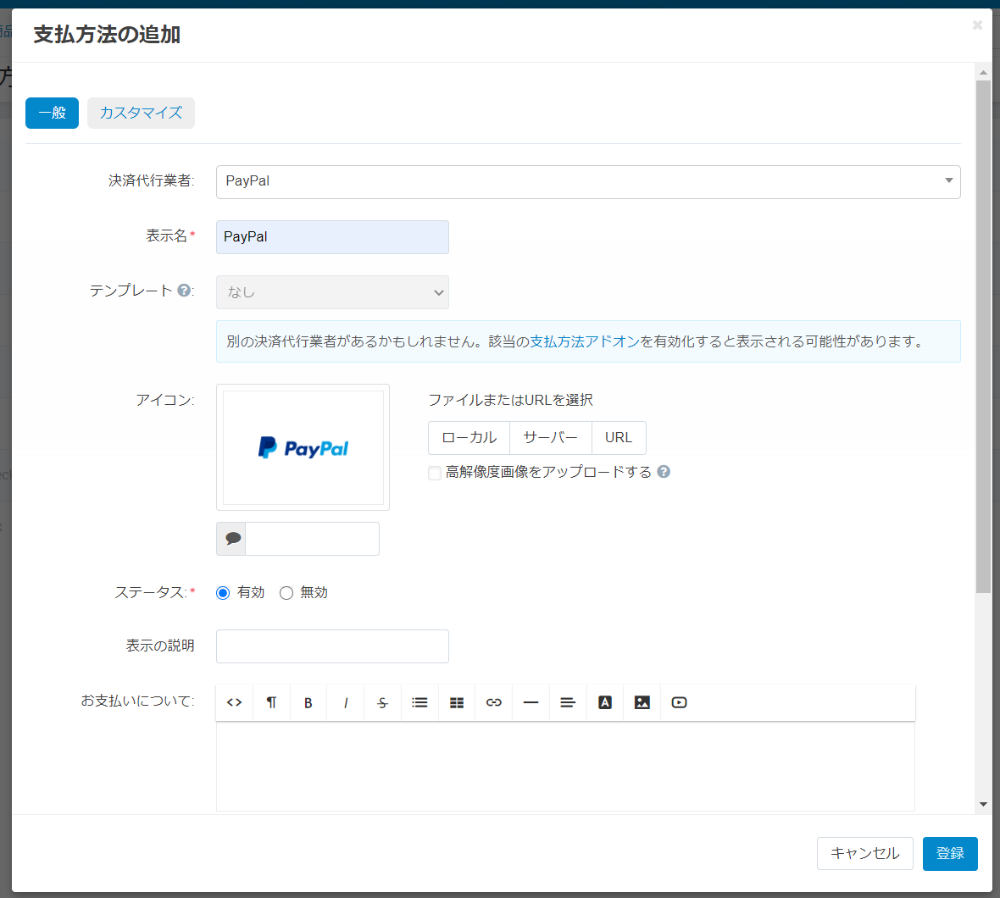The height and width of the screenshot is (898, 1000).
Task: Click the 表示名 input field
Action: (x=332, y=237)
